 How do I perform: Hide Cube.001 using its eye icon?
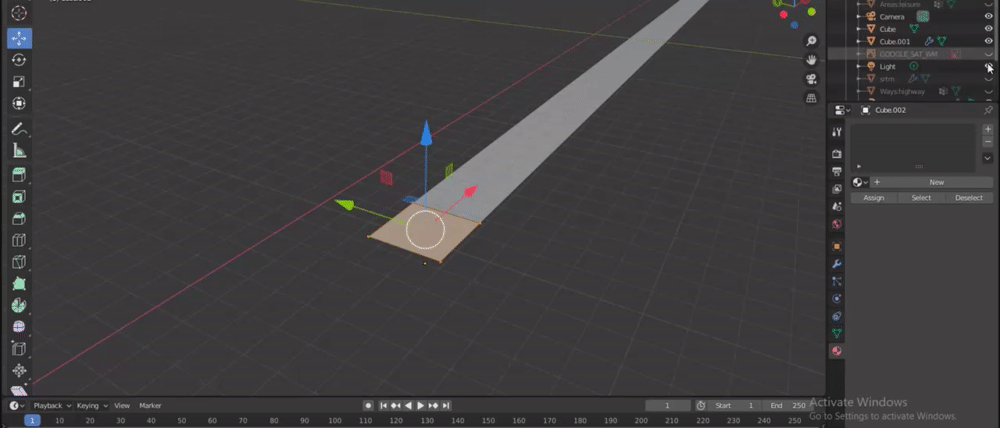click(989, 41)
